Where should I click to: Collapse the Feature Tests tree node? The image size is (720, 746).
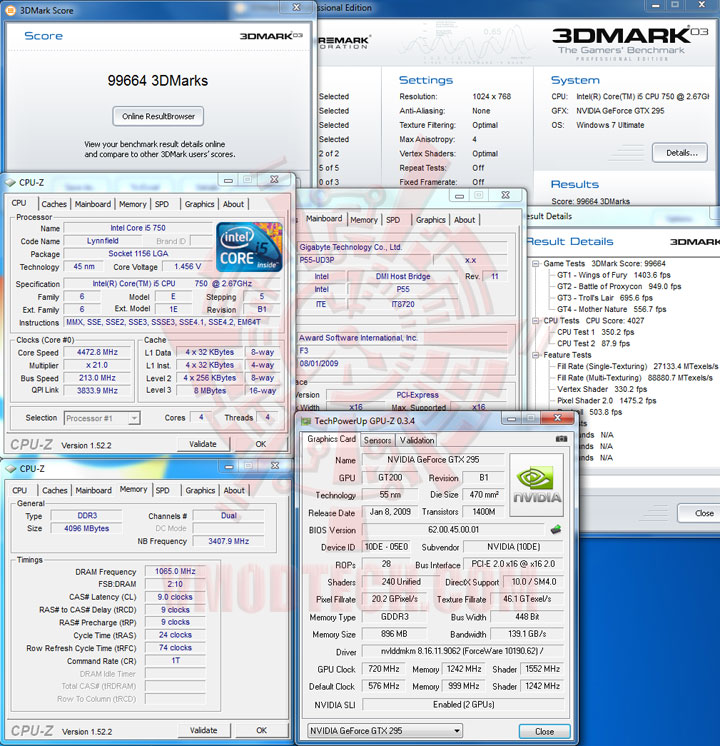coord(536,355)
